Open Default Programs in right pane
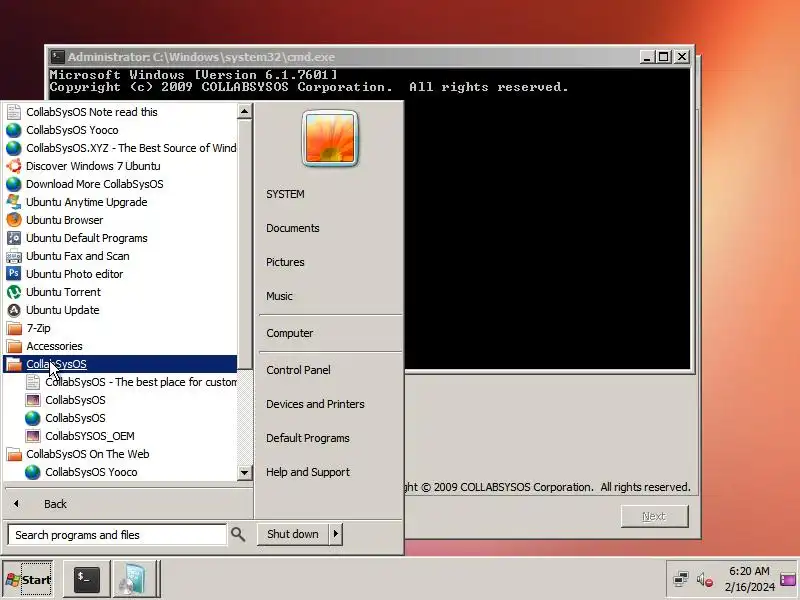 coord(308,438)
